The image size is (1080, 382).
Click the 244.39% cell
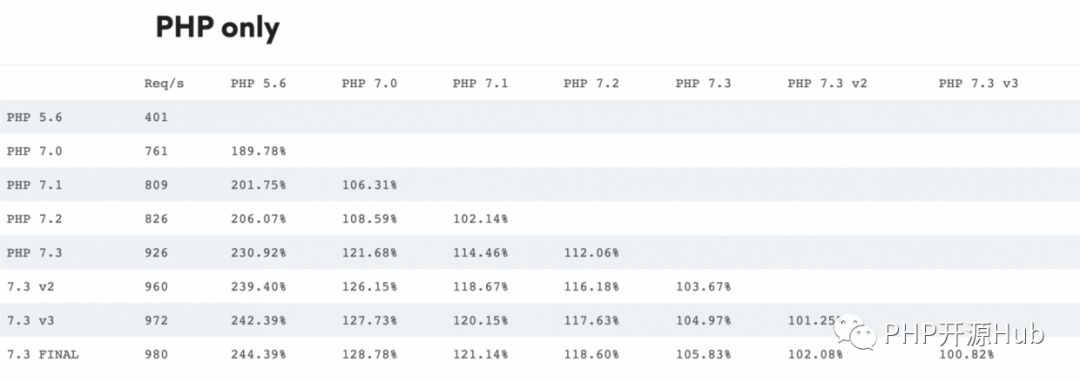pyautogui.click(x=258, y=354)
